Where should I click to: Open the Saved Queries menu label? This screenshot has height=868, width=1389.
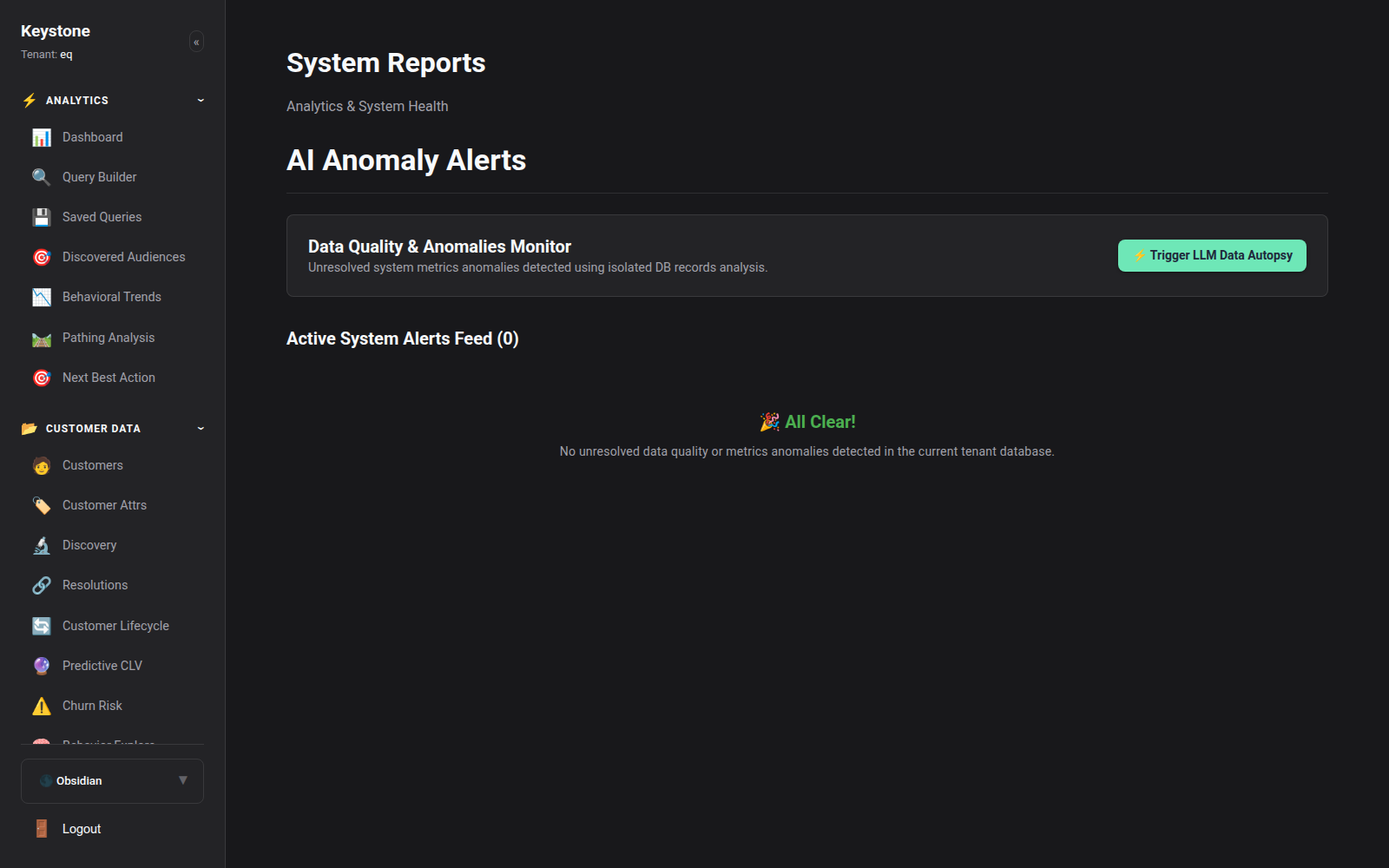point(102,217)
